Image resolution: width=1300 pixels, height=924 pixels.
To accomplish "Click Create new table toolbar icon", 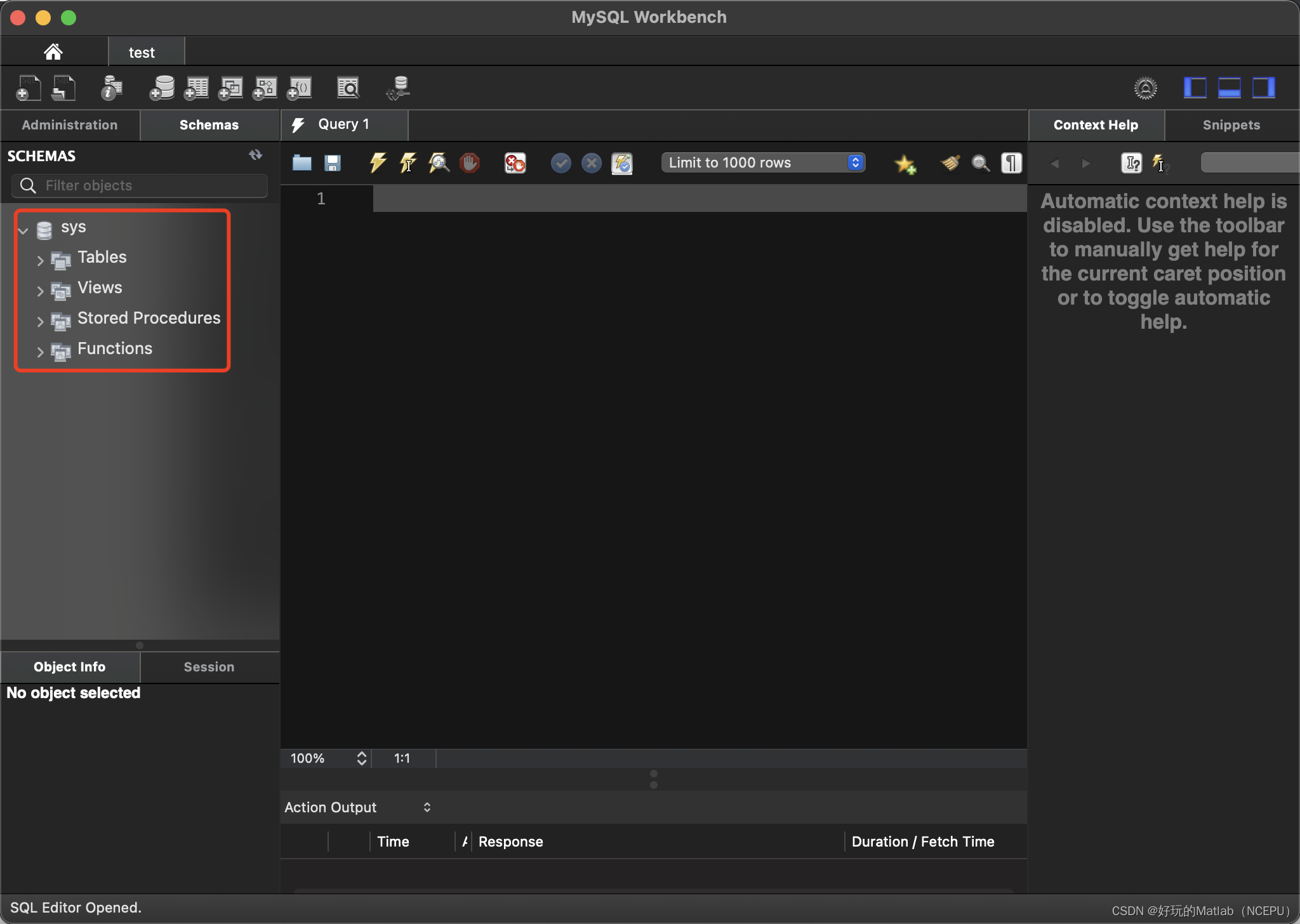I will tap(196, 88).
